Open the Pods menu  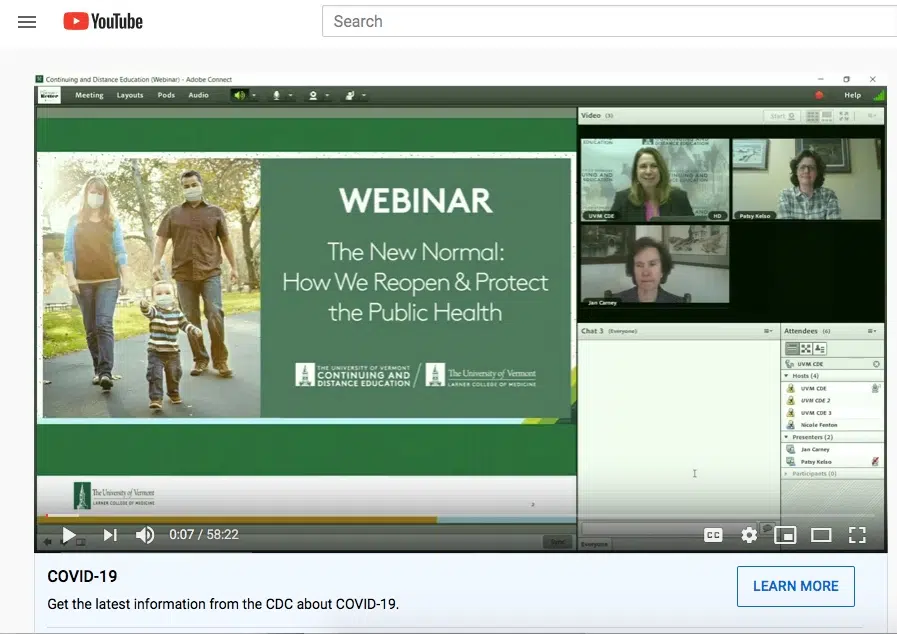point(166,95)
